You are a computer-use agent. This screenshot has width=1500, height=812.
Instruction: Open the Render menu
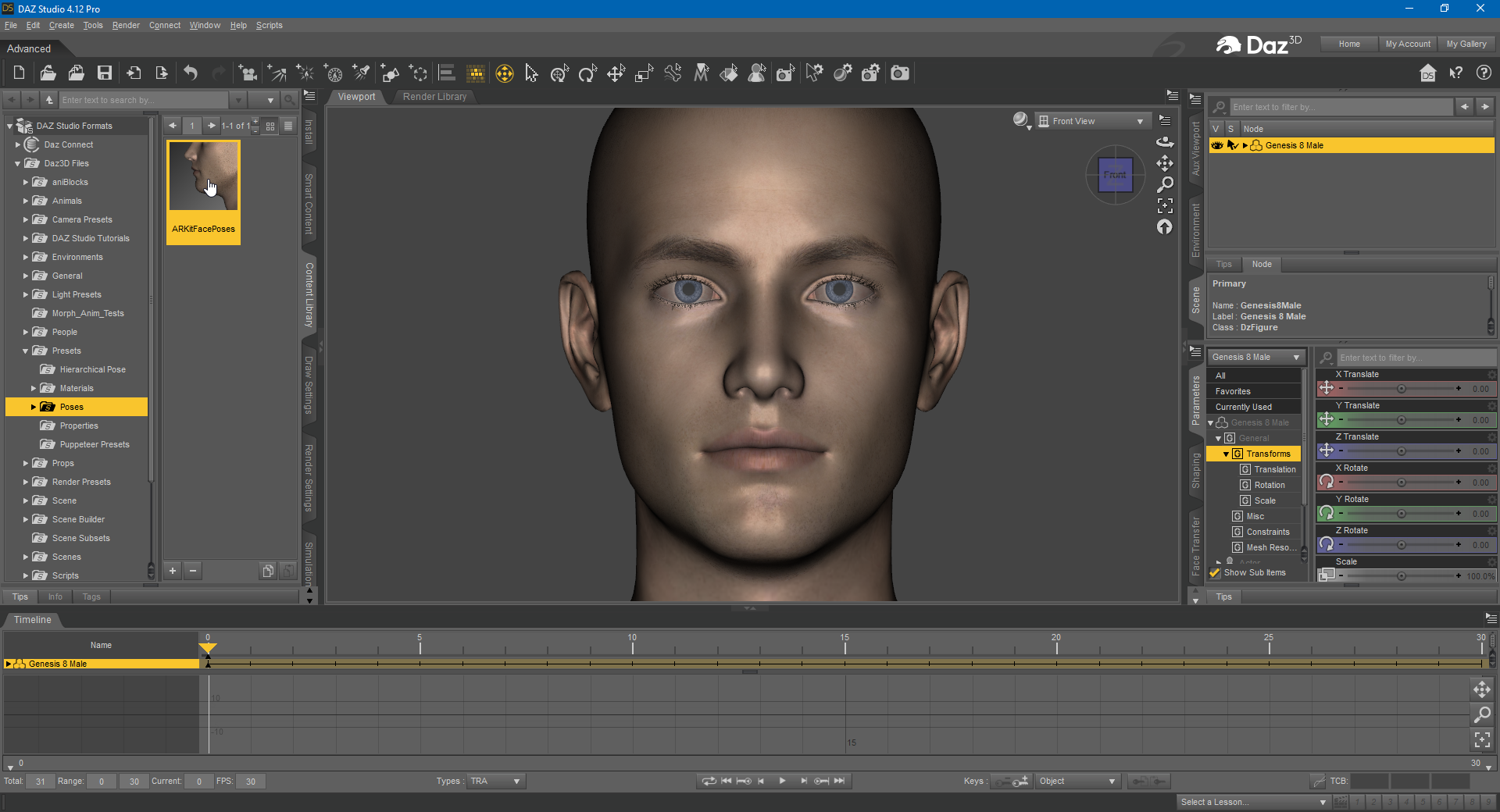click(126, 25)
